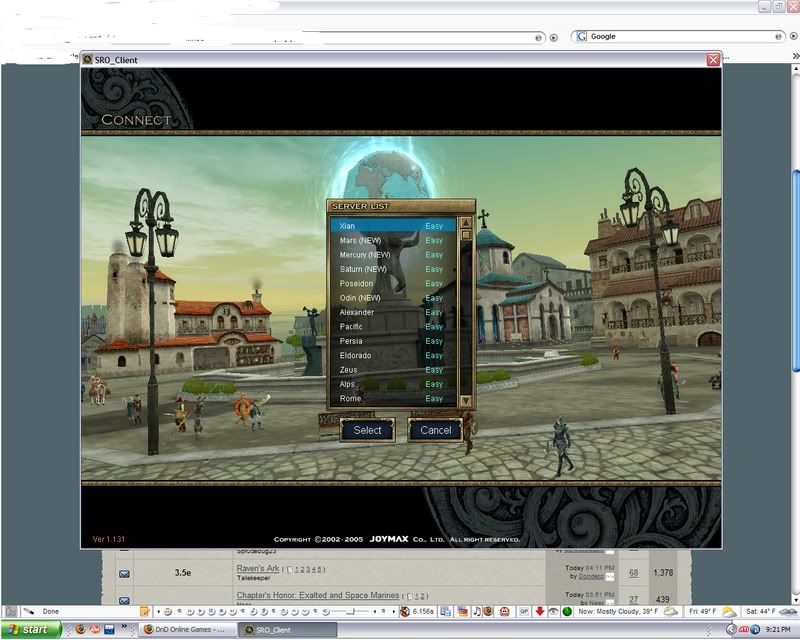Choose Mars (NEW) in server list

coord(393,240)
